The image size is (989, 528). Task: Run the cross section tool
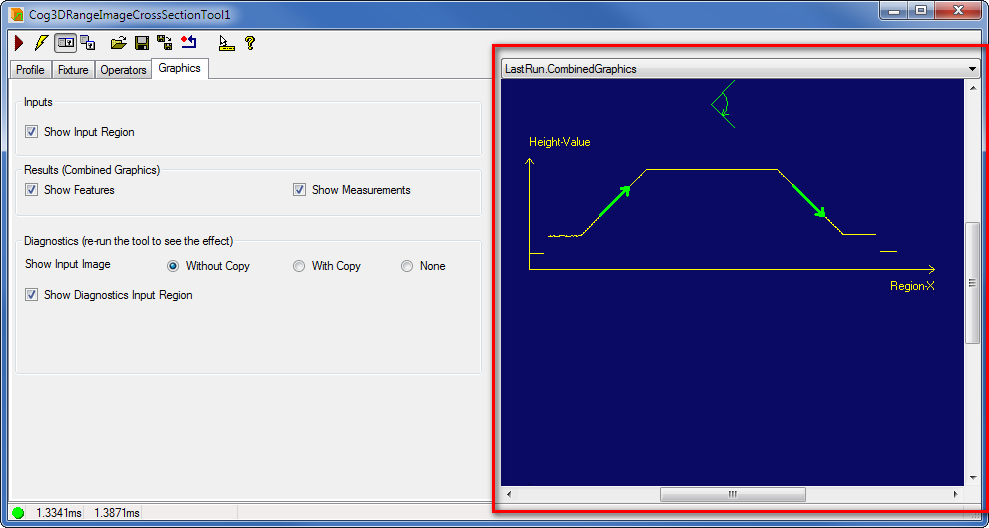click(x=19, y=43)
